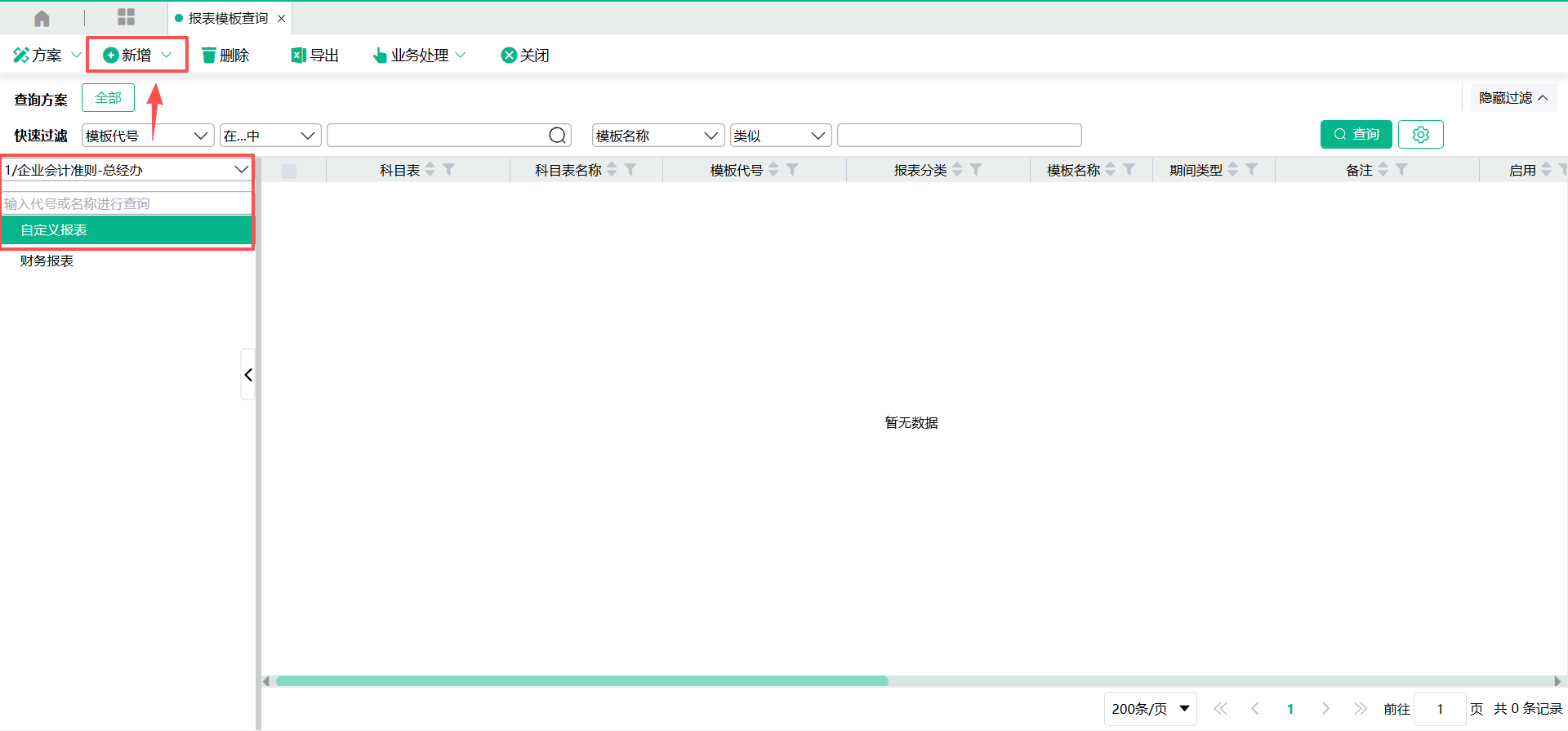The height and width of the screenshot is (731, 1568).
Task: Filter the 模板代号 column using funnel icon
Action: click(792, 170)
